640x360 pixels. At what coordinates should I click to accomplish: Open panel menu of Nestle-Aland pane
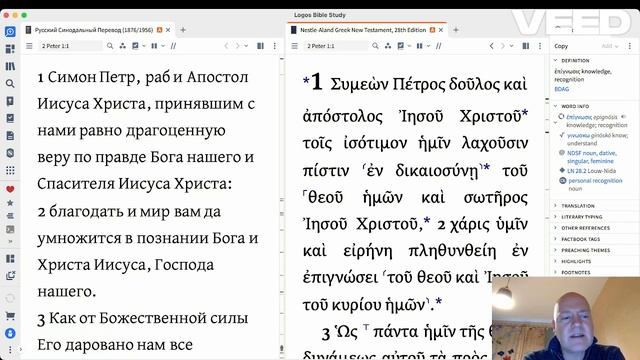[294, 46]
